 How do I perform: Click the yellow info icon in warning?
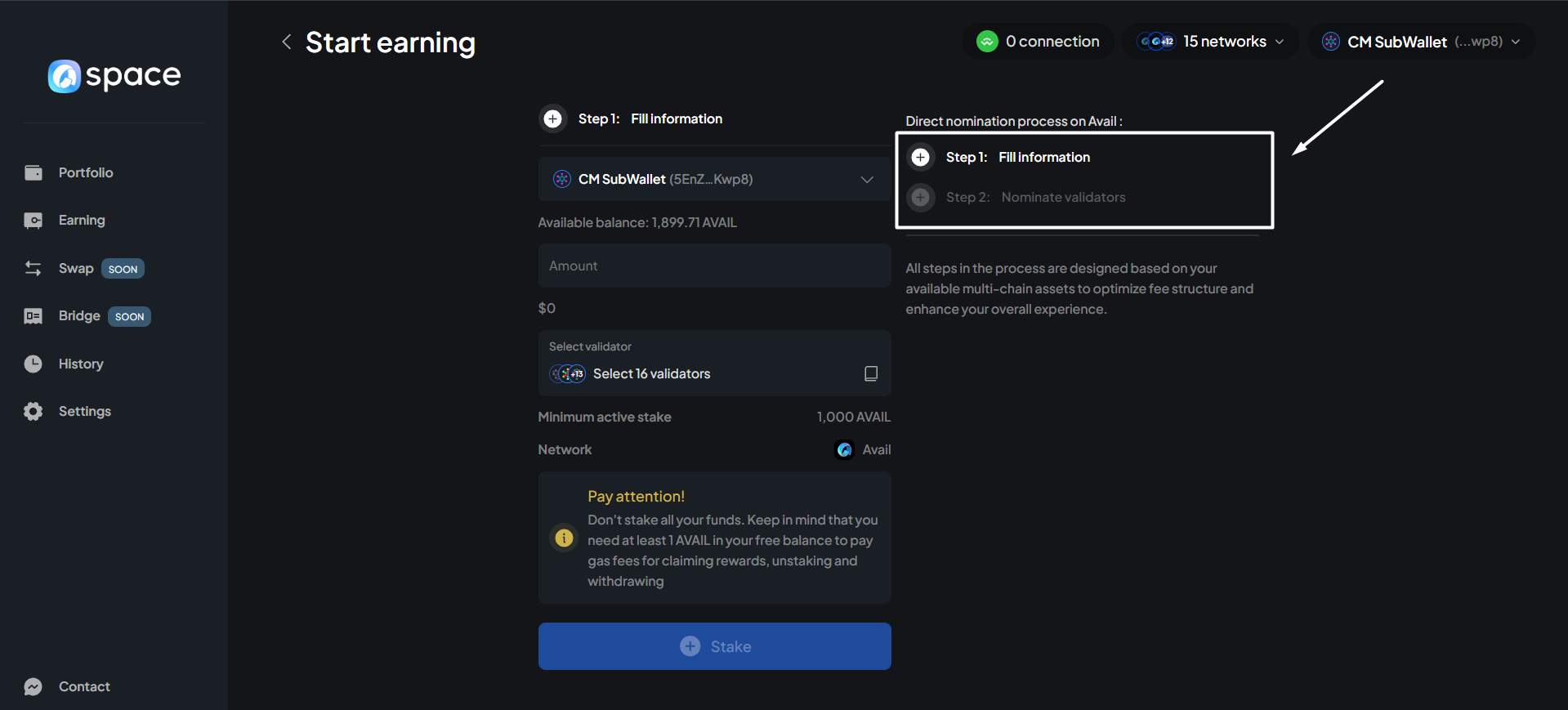564,538
